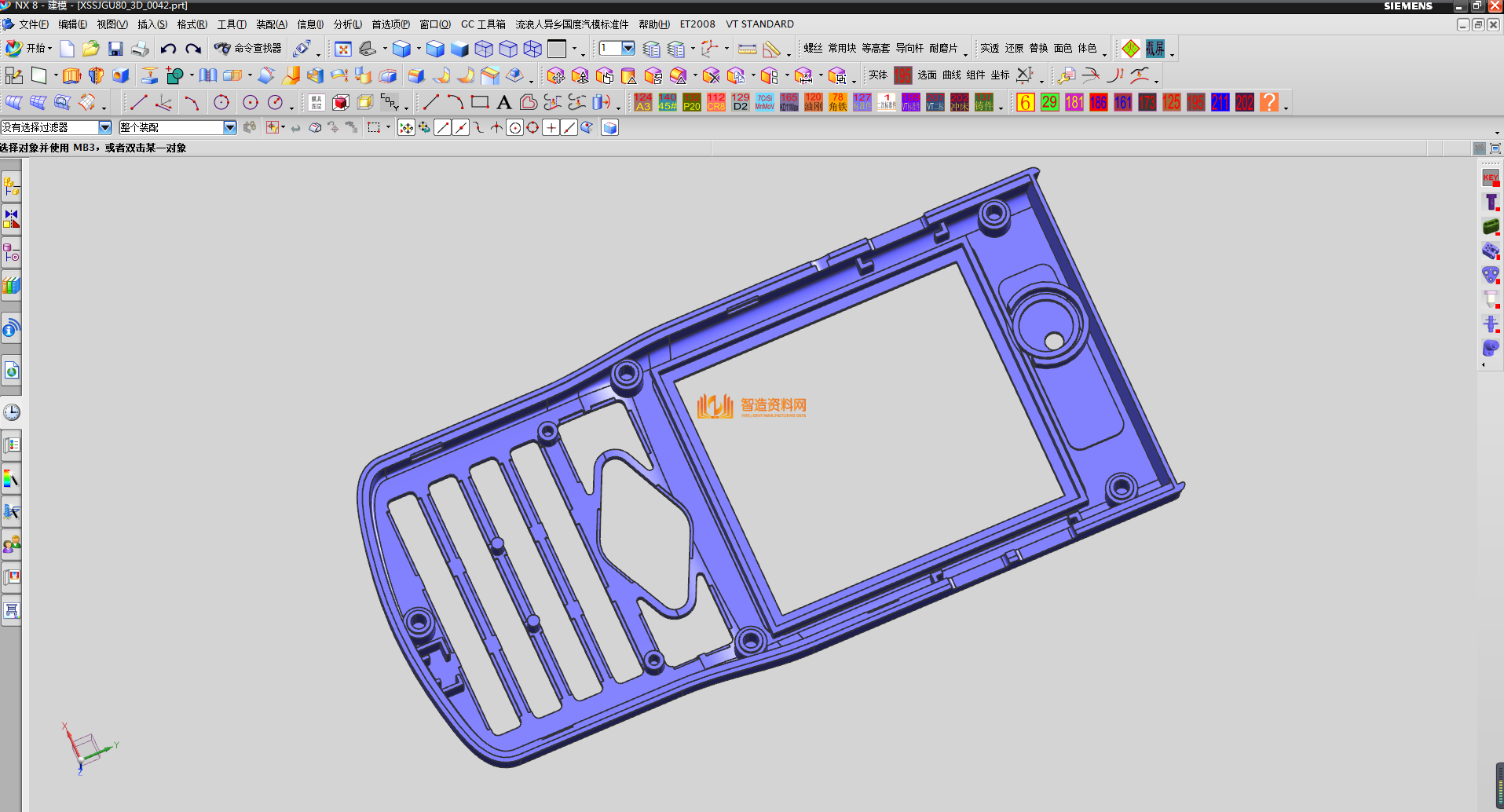Image resolution: width=1504 pixels, height=812 pixels.
Task: Toggle the snap to midpoint option
Action: [x=460, y=128]
